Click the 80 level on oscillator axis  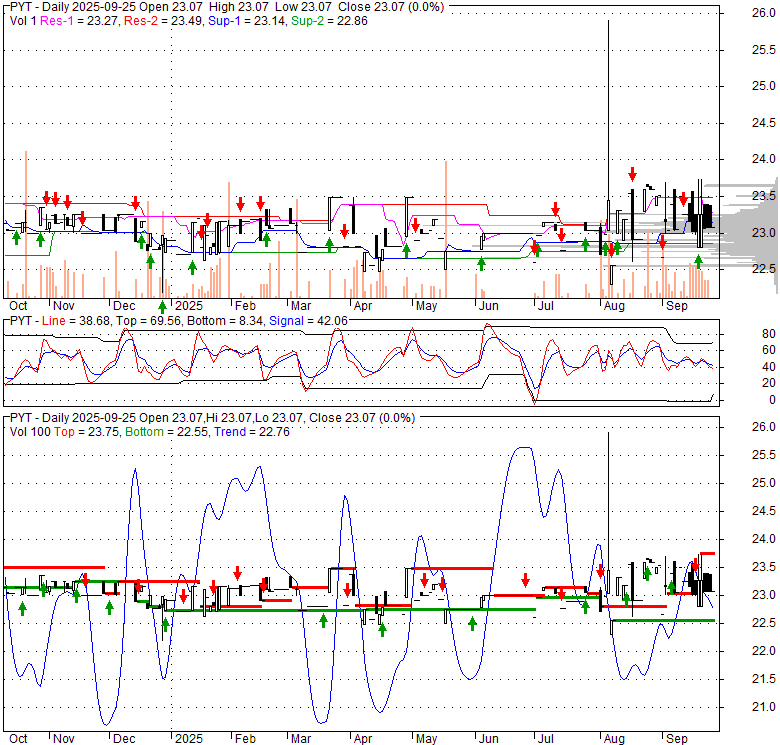[769, 334]
